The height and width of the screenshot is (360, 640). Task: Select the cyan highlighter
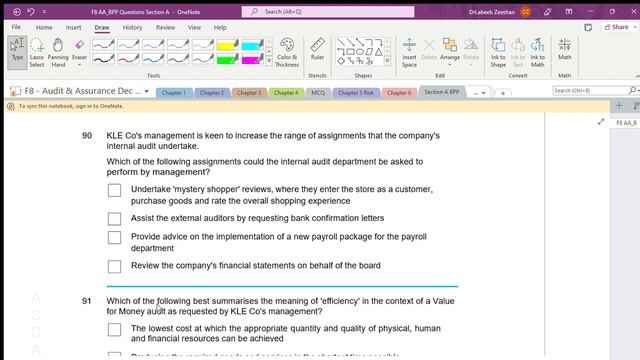(x=252, y=44)
